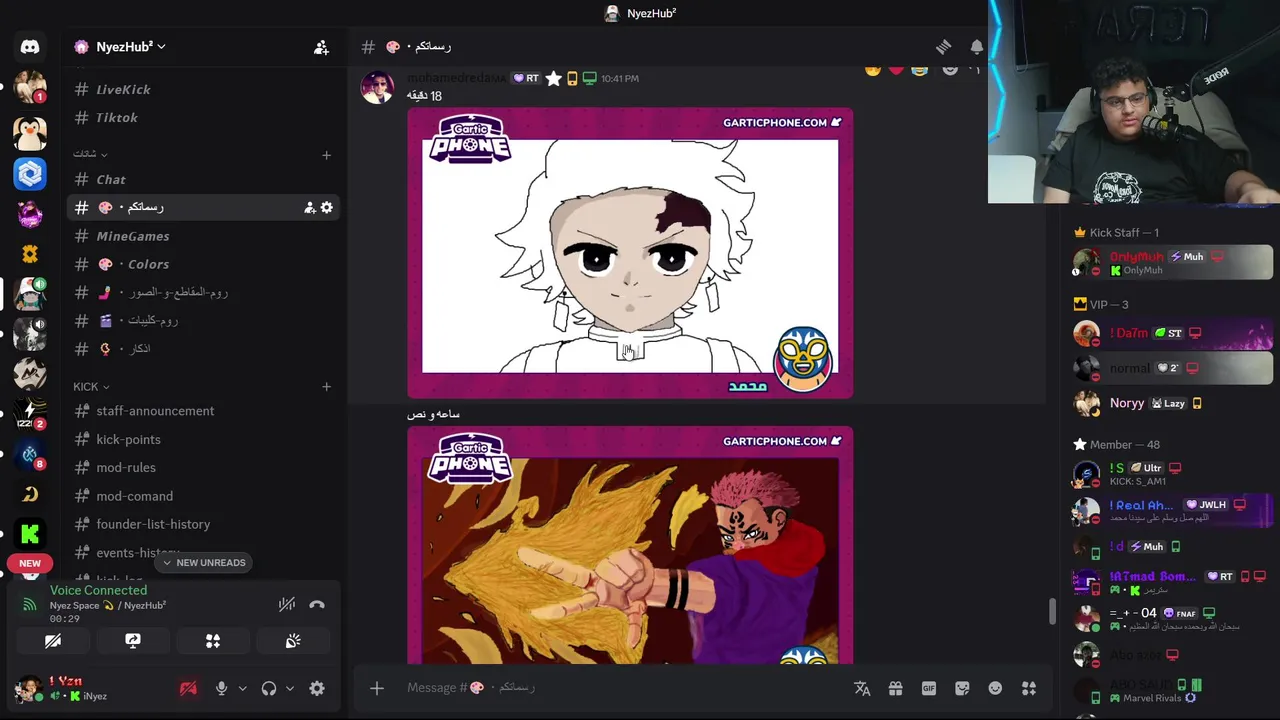Open microphone input options arrow
This screenshot has height=720, width=1280.
242,688
